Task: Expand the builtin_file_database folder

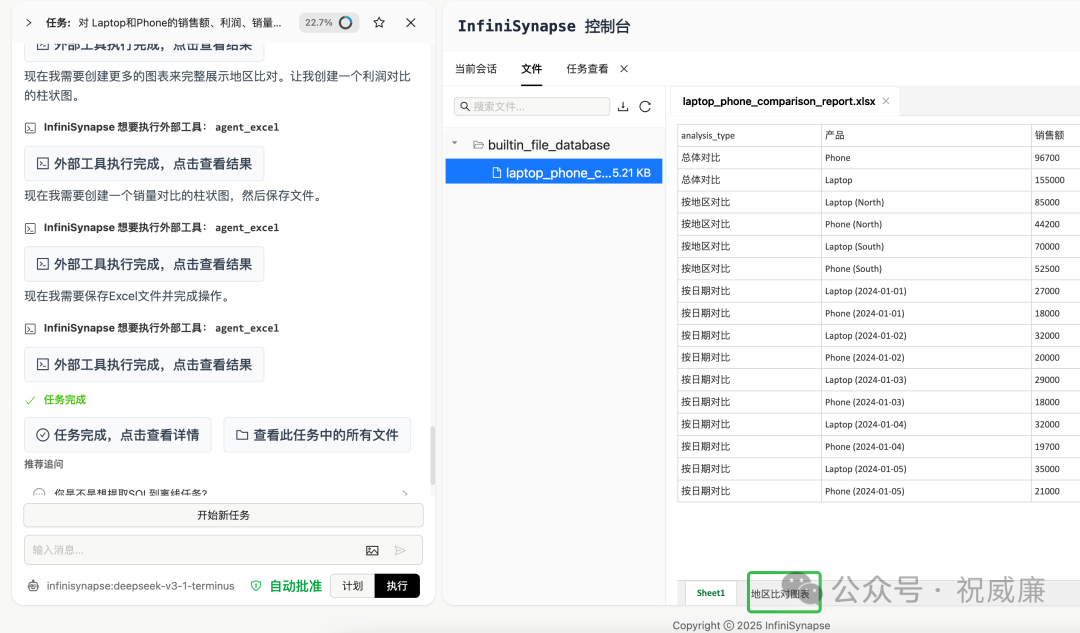Action: [x=455, y=143]
